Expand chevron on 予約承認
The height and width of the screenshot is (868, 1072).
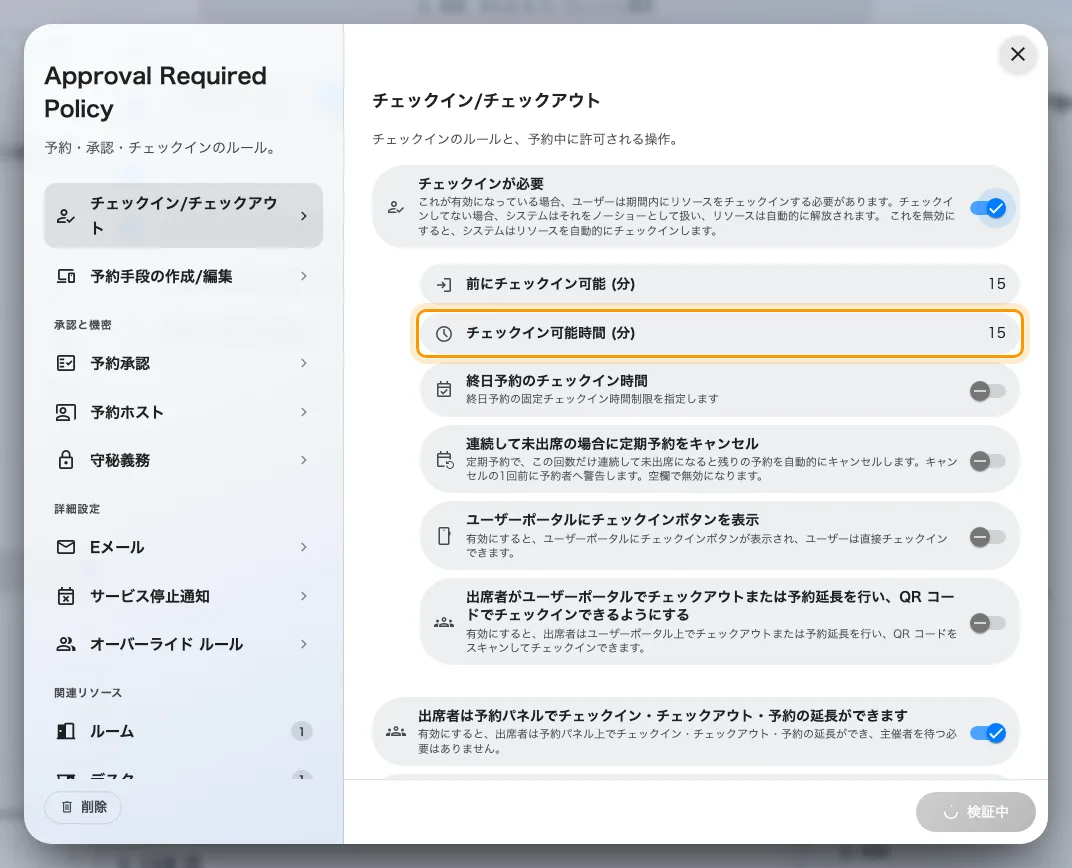304,363
